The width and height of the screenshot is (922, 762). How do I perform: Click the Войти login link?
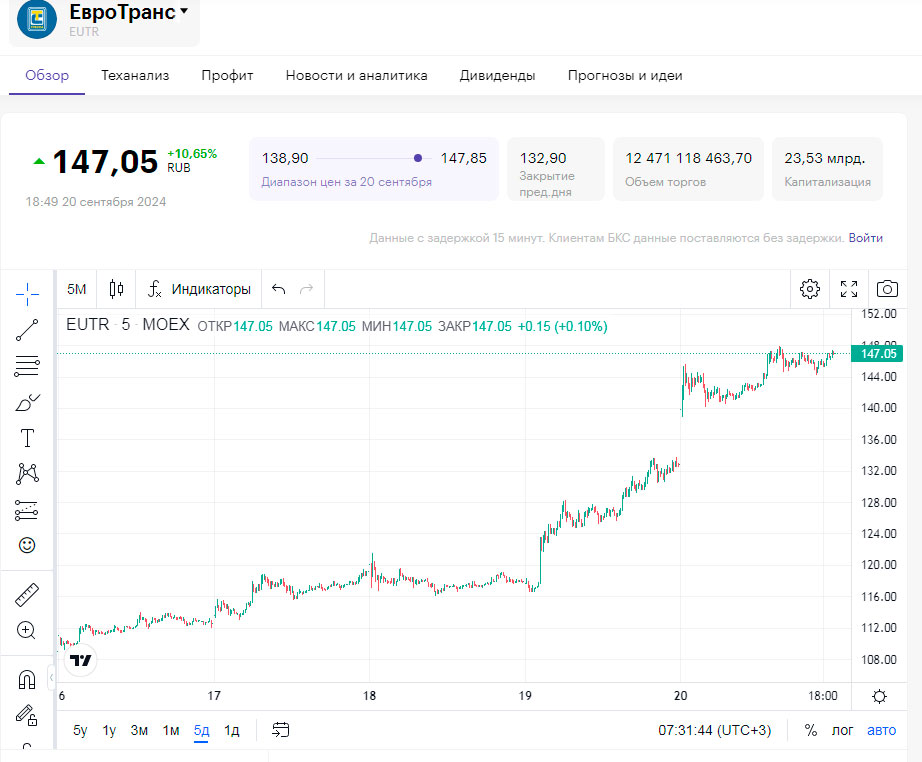tap(865, 238)
